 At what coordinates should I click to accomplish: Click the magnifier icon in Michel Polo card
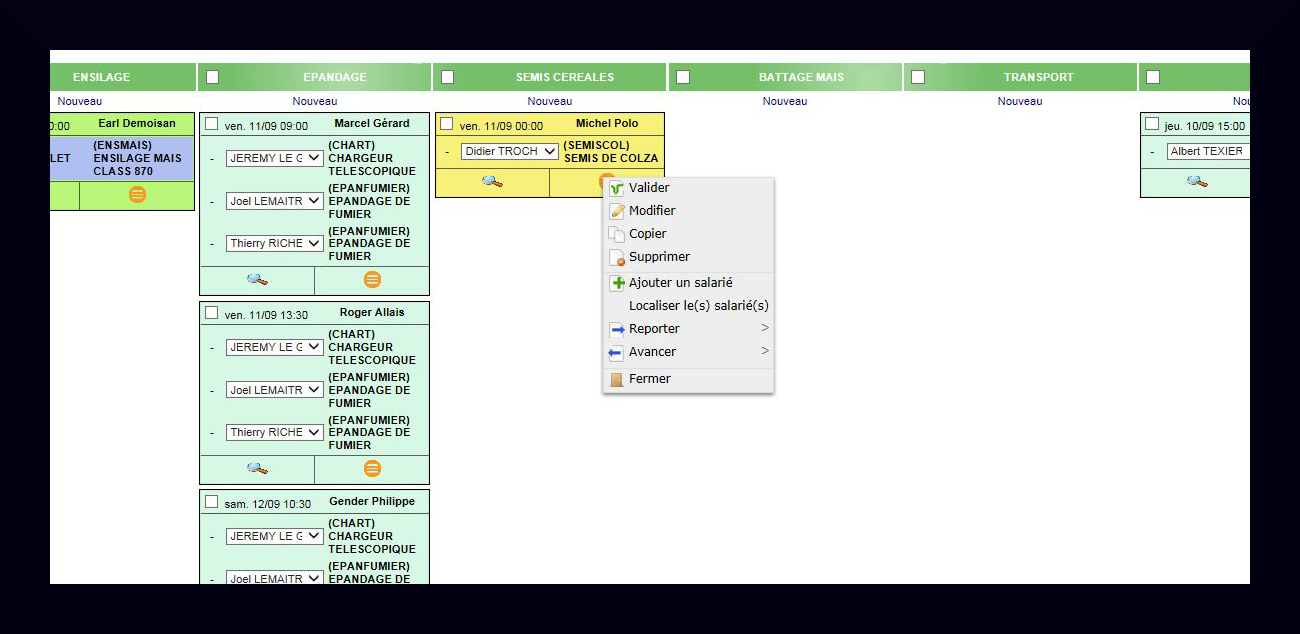[x=492, y=182]
